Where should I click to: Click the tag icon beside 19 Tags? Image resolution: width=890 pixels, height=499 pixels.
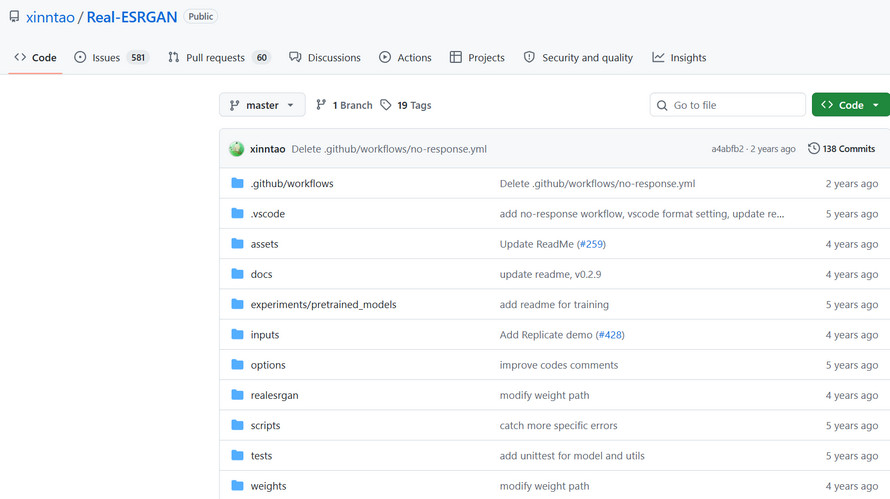386,105
